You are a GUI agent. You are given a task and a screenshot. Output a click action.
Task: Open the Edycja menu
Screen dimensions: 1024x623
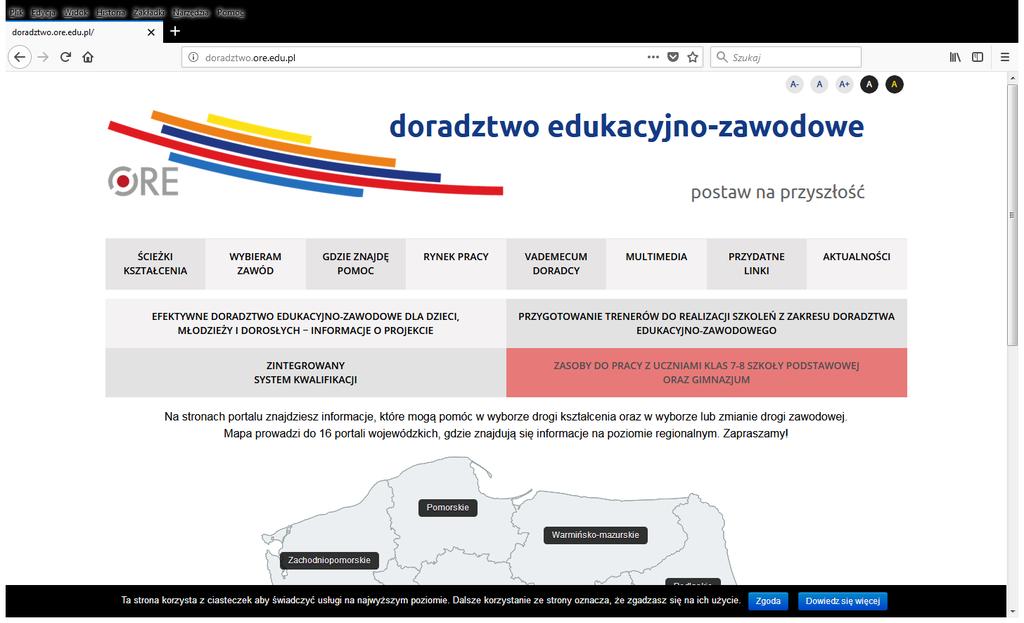click(x=44, y=12)
